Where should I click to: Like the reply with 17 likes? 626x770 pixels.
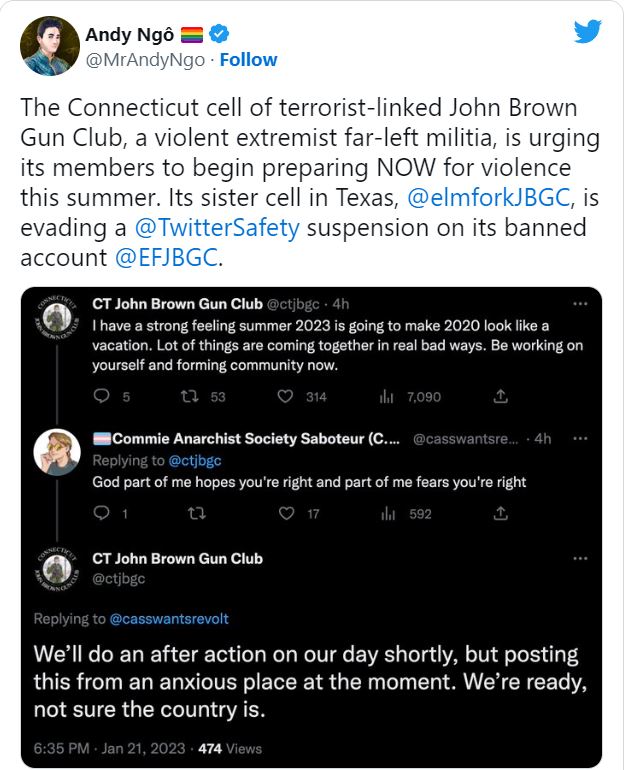point(287,514)
